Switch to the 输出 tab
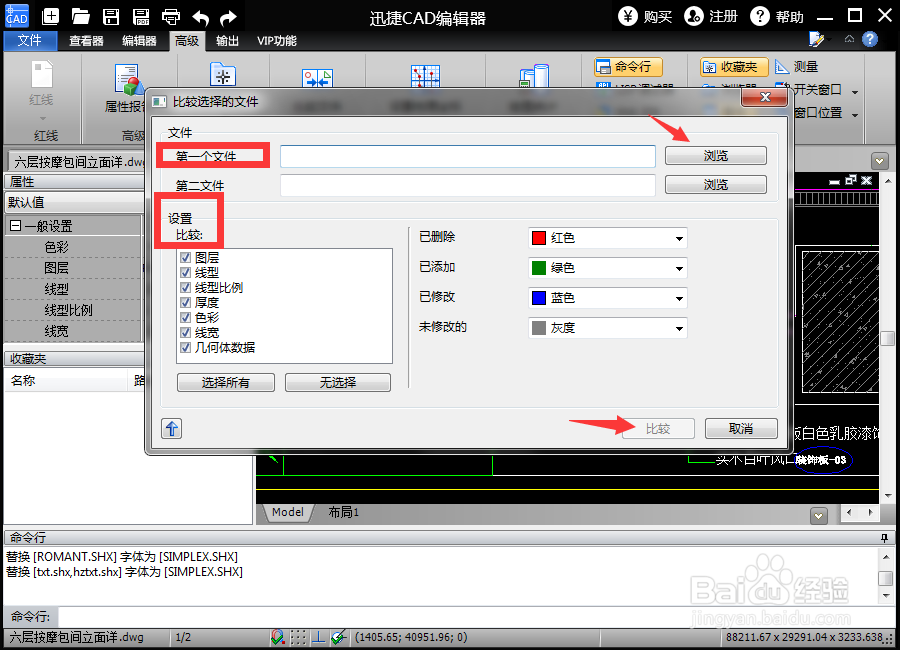900x650 pixels. pos(227,41)
